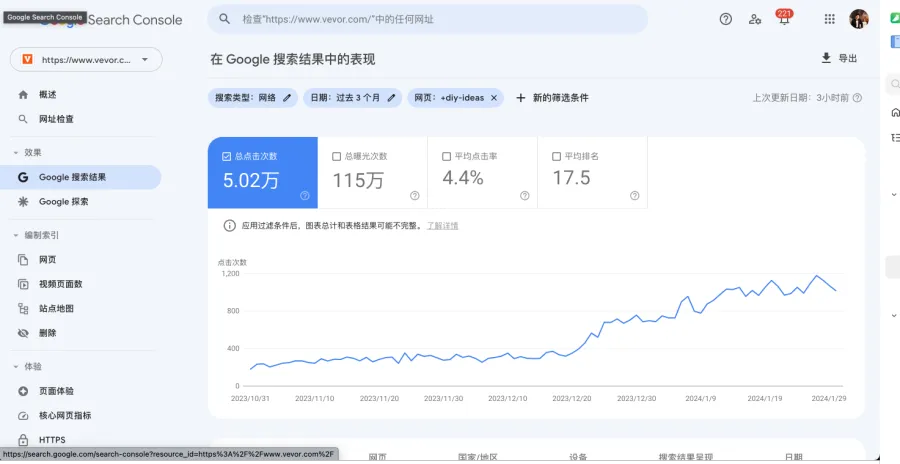
Task: Click the crossed-eye removals icon
Action: coord(23,333)
